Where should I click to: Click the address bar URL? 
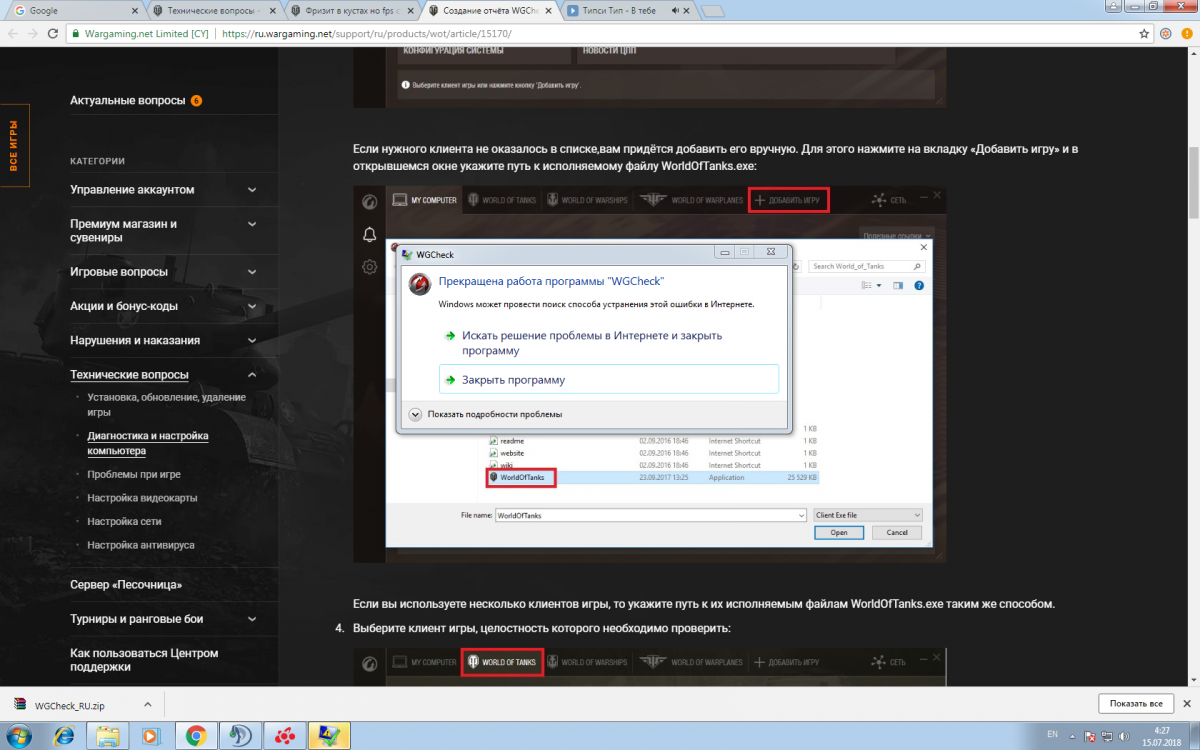click(x=366, y=33)
